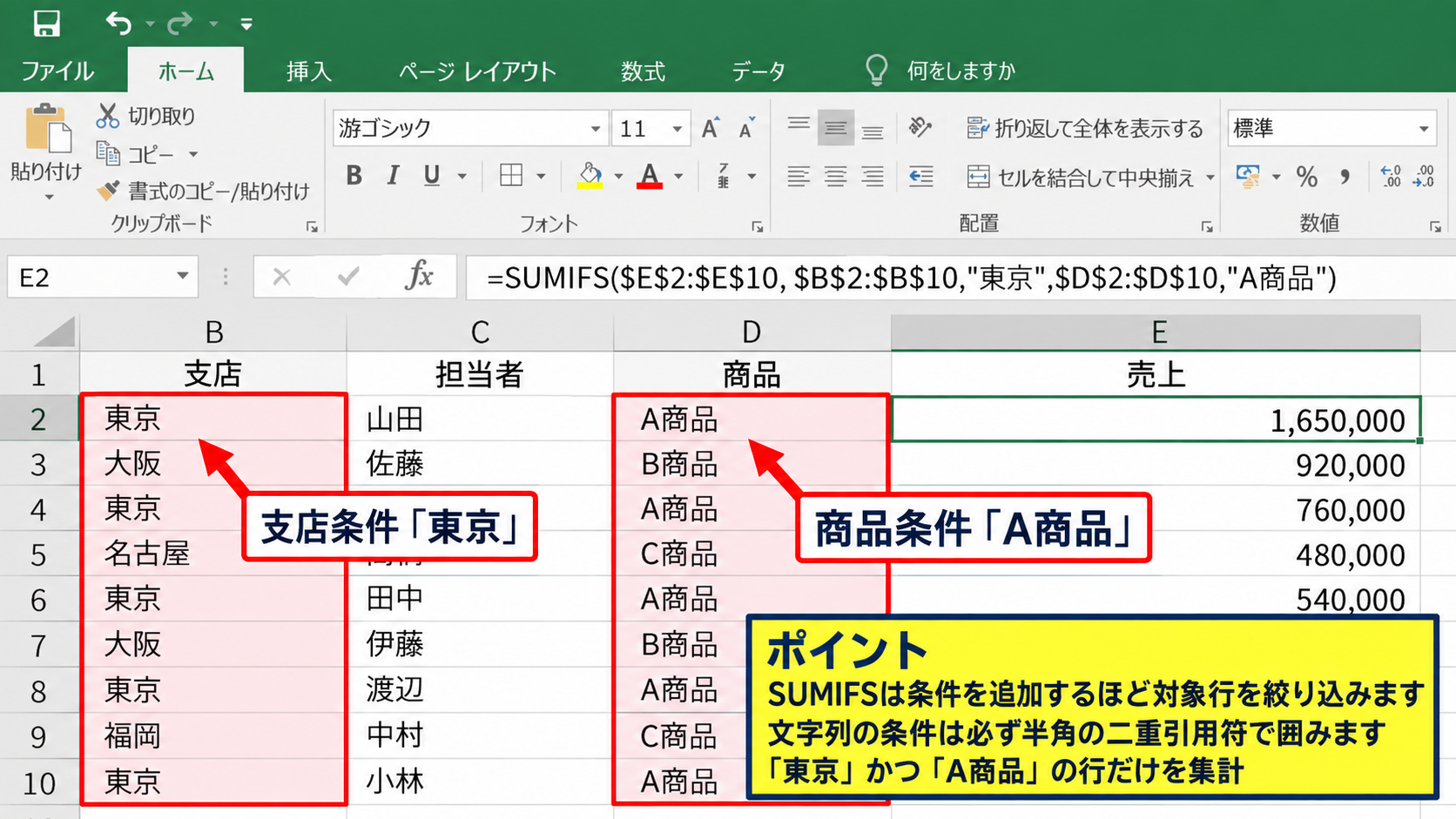Toggle horizontal center alignment

click(835, 177)
